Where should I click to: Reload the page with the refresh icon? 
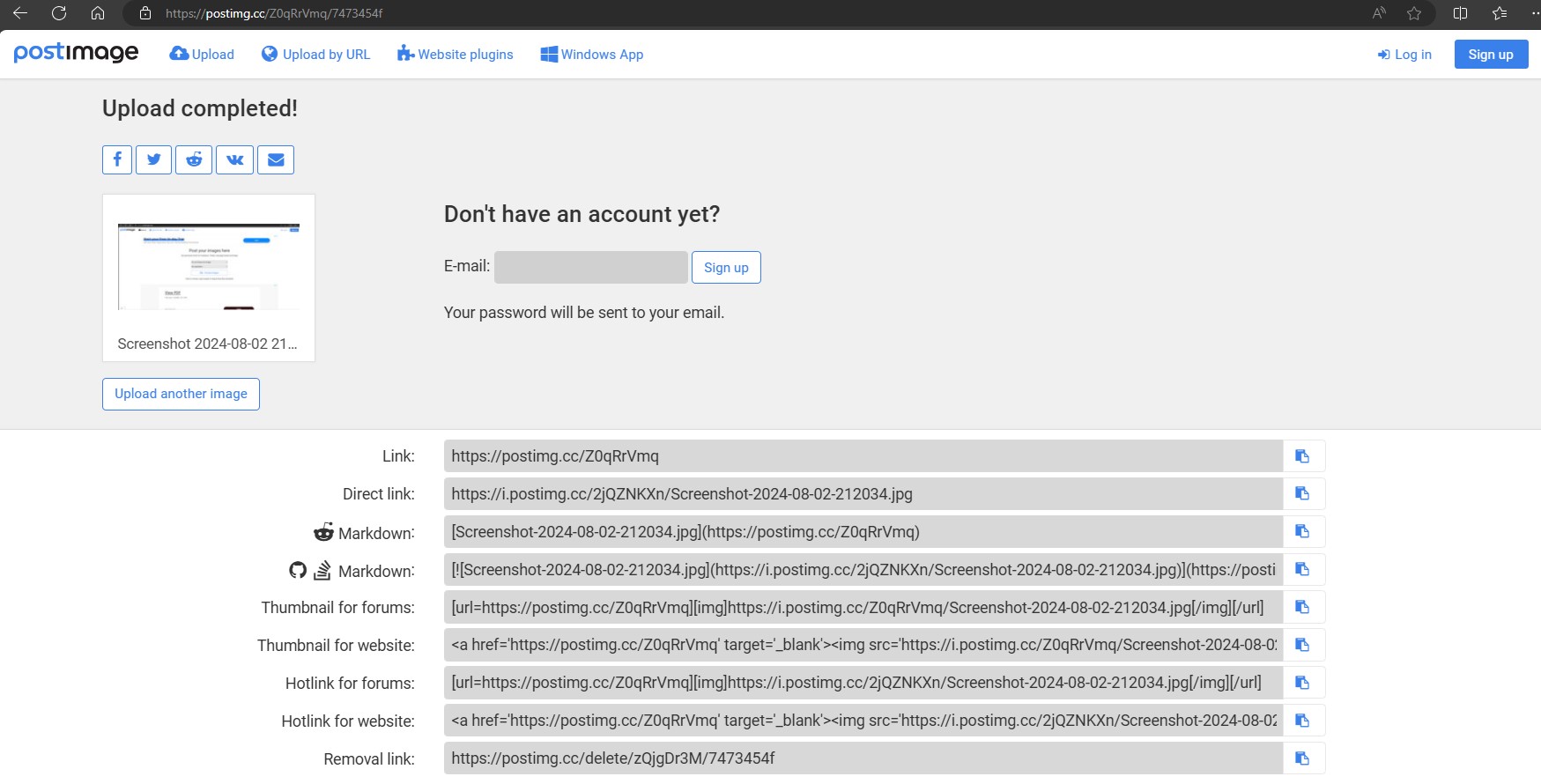tap(59, 13)
